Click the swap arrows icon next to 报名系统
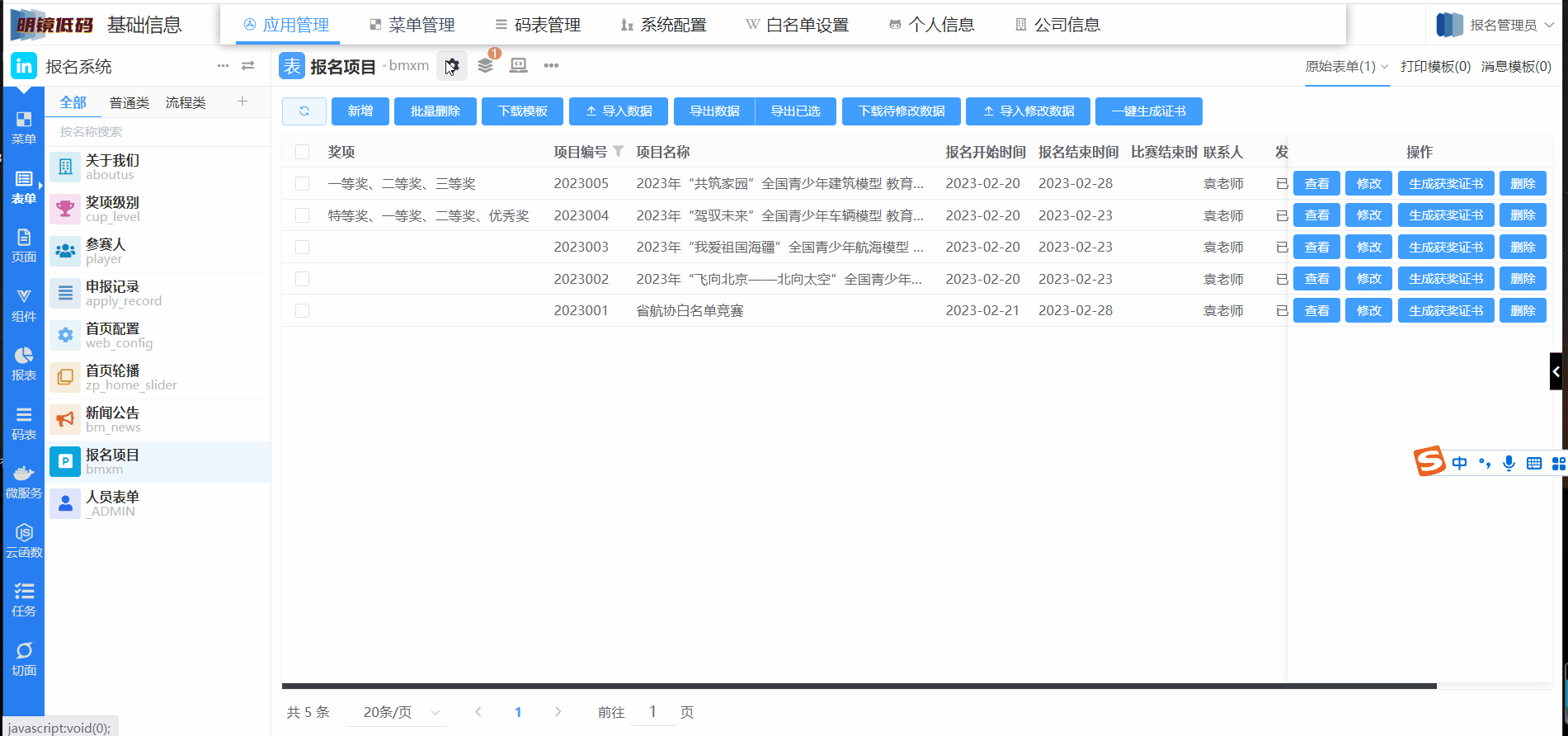Viewport: 1568px width, 736px height. tap(247, 65)
